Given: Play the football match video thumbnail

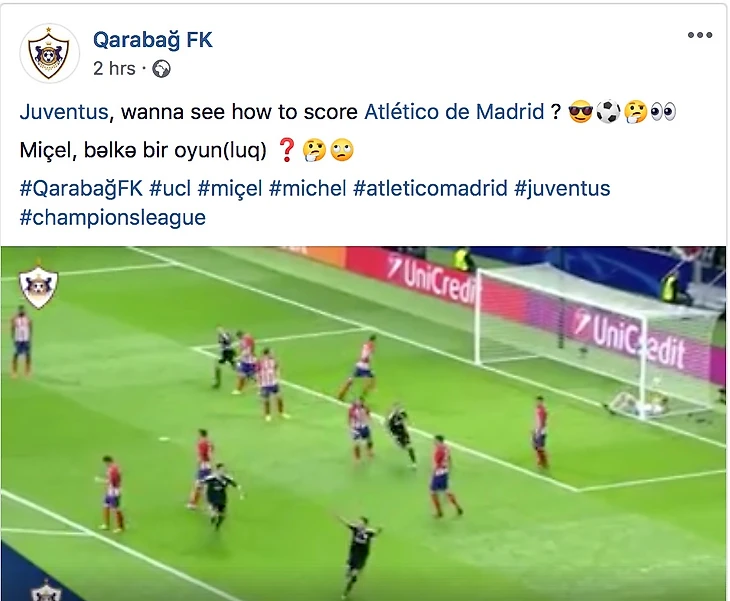Looking at the screenshot, I should tap(364, 423).
